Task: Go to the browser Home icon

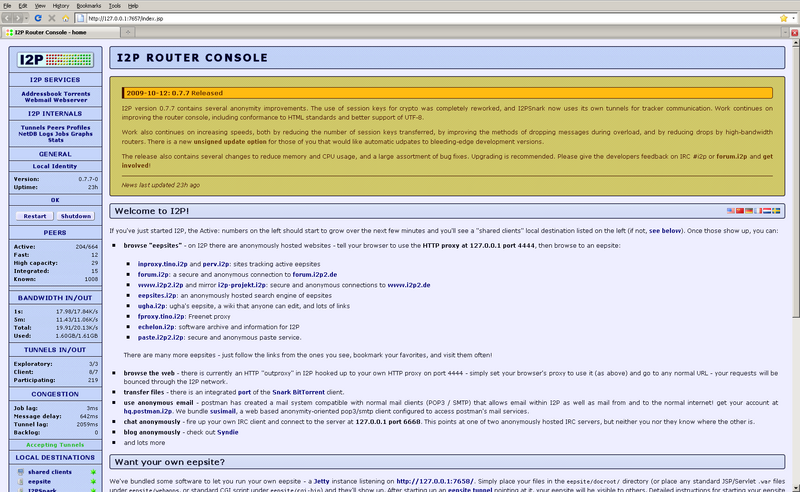Action: pos(65,18)
